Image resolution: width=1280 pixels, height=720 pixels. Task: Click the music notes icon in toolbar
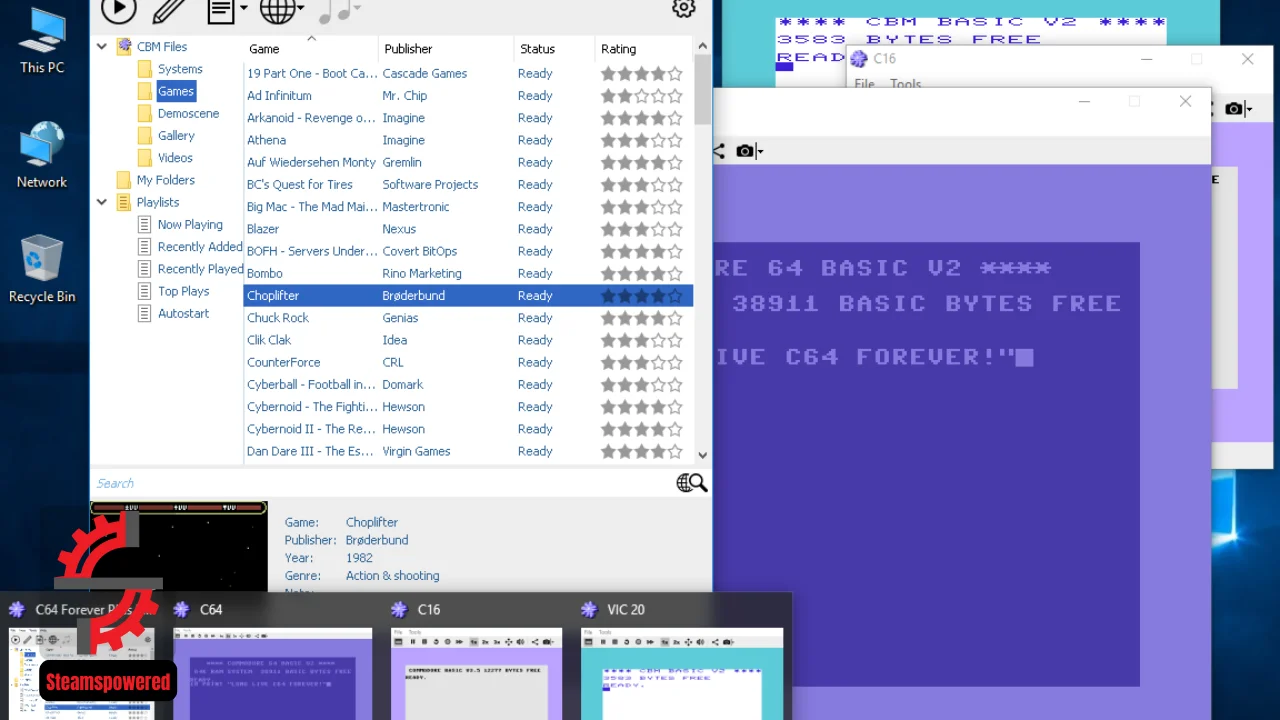pos(333,11)
